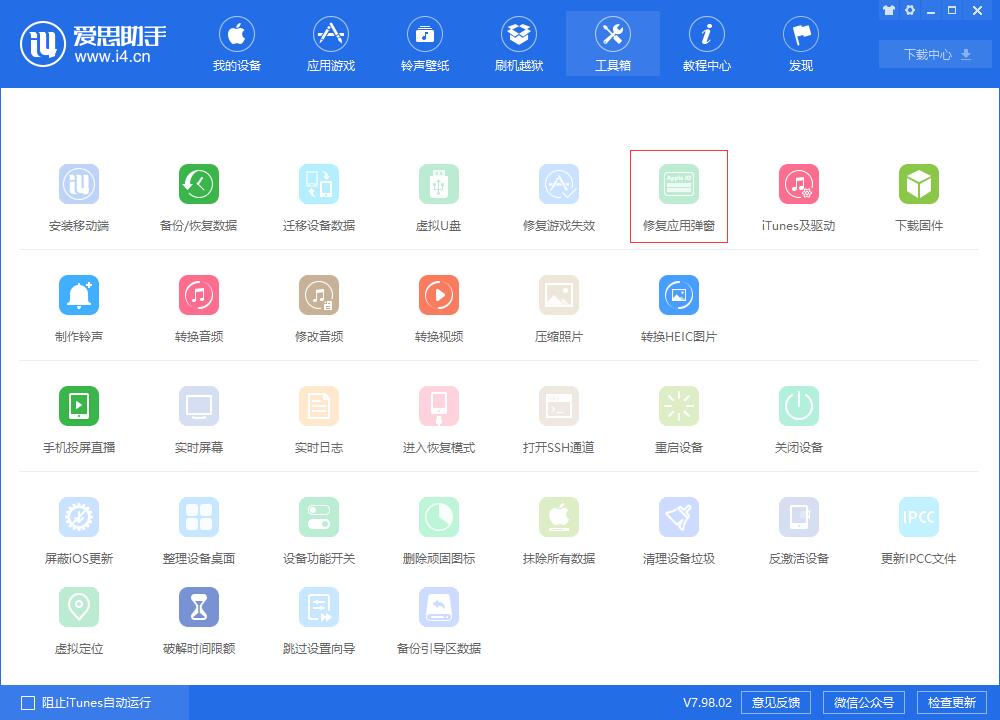Screen dimensions: 1000x720
Task: Start 手机投屏直播 screen mirroring
Action: click(x=79, y=417)
